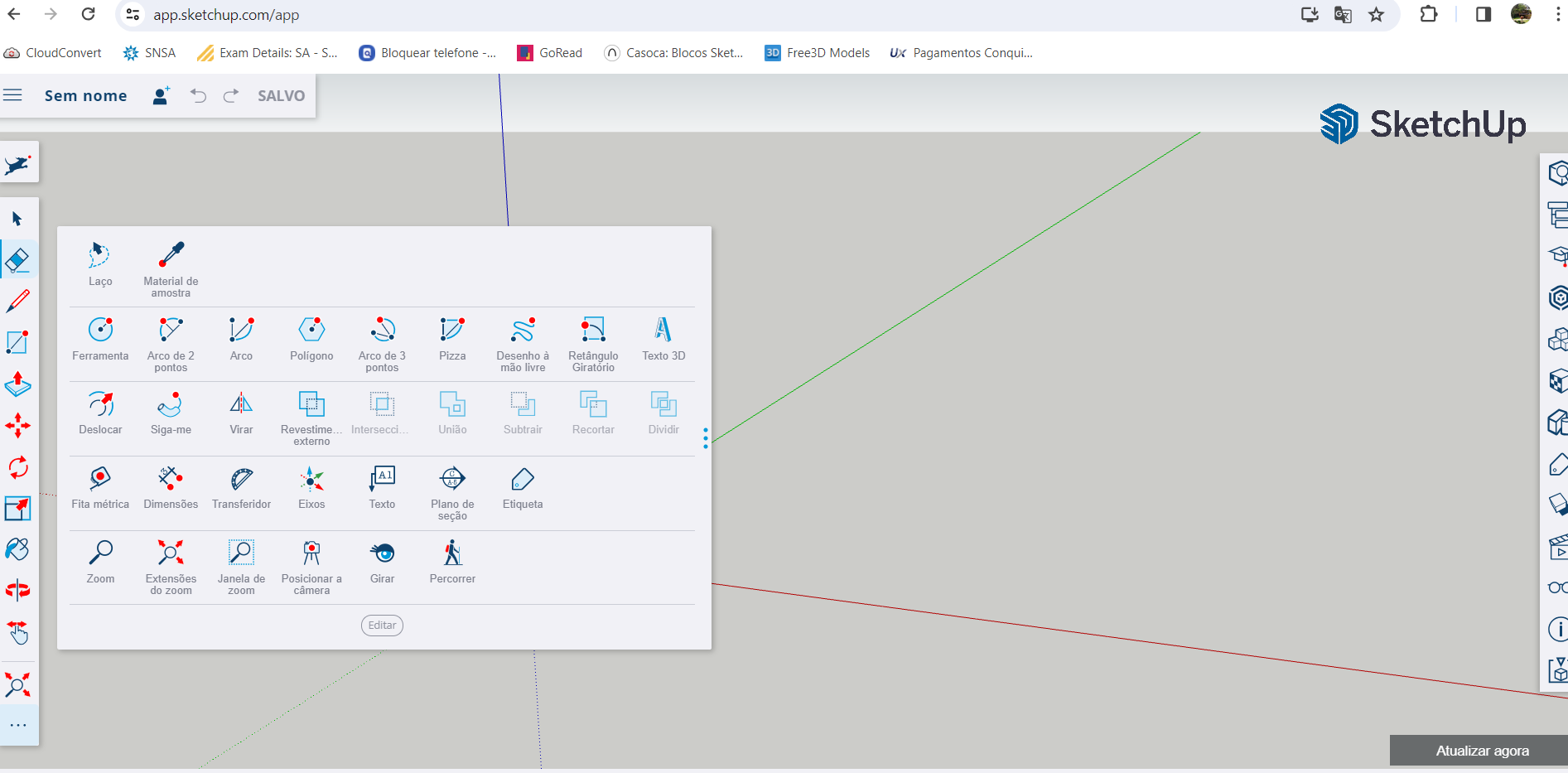Choose the Arco de 3 pontos tool

pos(382,343)
